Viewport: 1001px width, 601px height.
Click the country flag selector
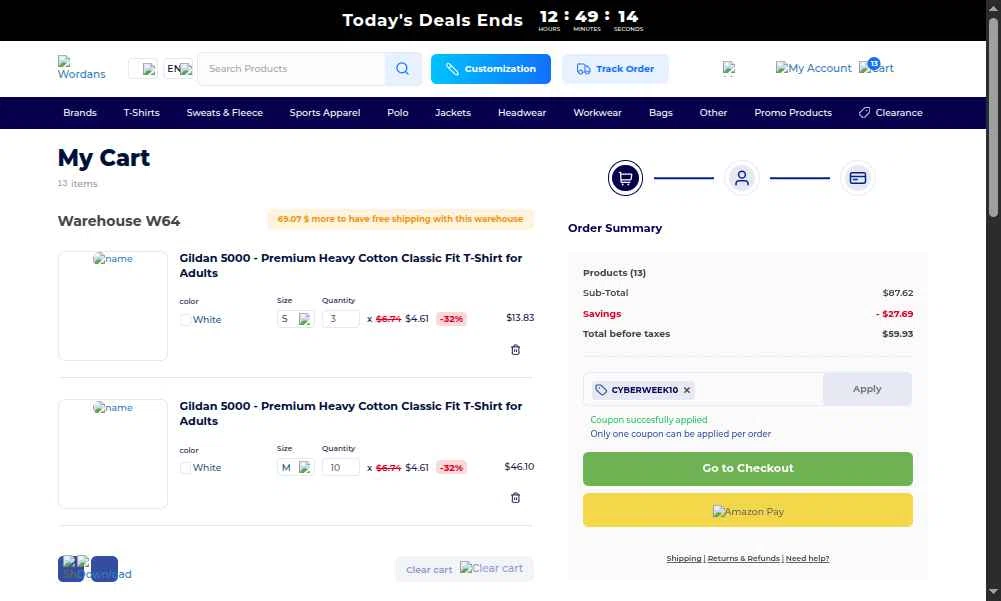(x=143, y=68)
